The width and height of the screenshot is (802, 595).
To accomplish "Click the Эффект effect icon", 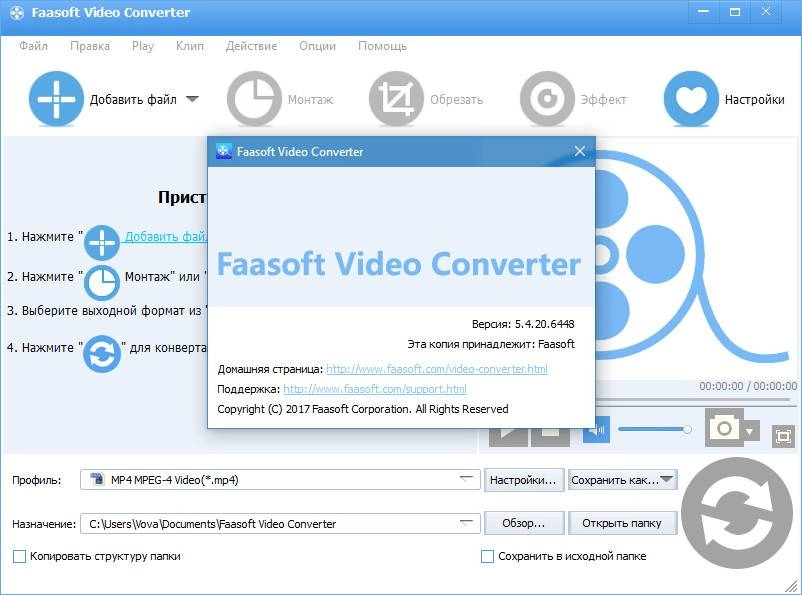I will tap(547, 99).
